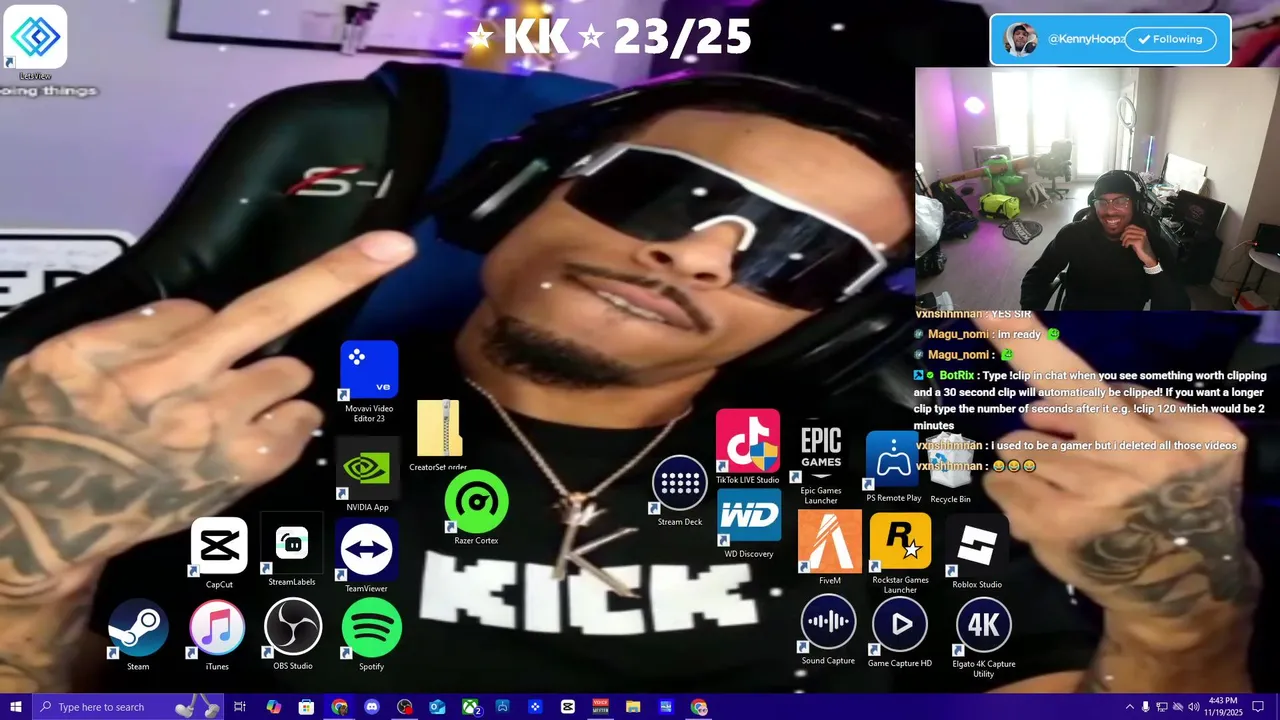The width and height of the screenshot is (1280, 720).
Task: Launch the CapCut desktop shortcut
Action: point(219,553)
